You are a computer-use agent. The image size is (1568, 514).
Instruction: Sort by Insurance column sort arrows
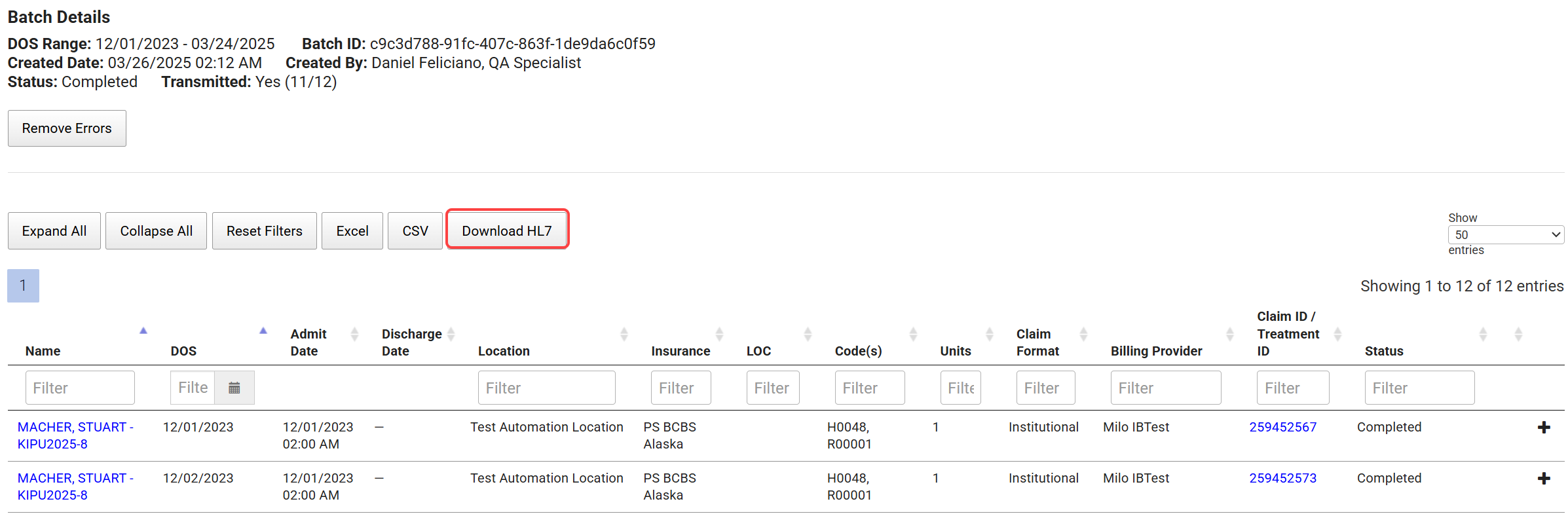pyautogui.click(x=719, y=335)
